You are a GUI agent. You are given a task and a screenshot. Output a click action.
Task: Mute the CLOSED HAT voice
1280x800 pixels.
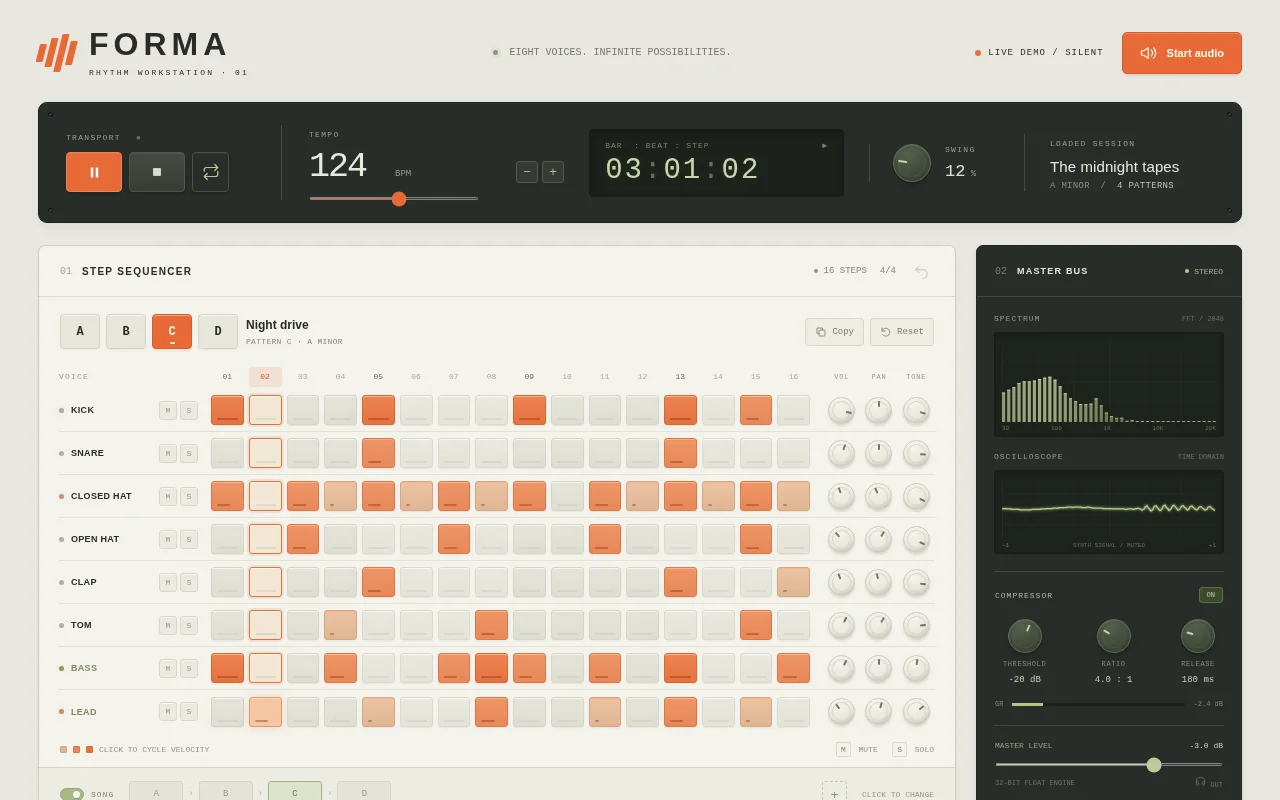coord(168,496)
